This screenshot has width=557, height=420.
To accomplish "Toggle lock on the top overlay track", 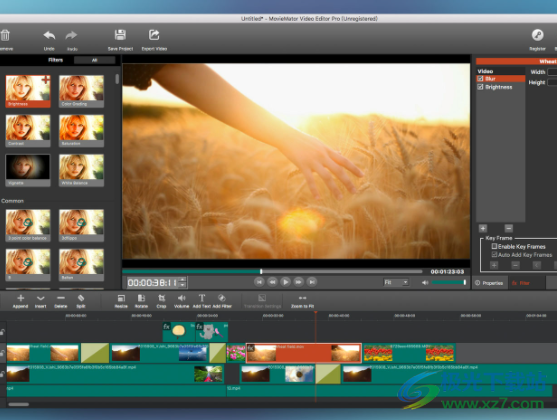I will pyautogui.click(x=2, y=332).
